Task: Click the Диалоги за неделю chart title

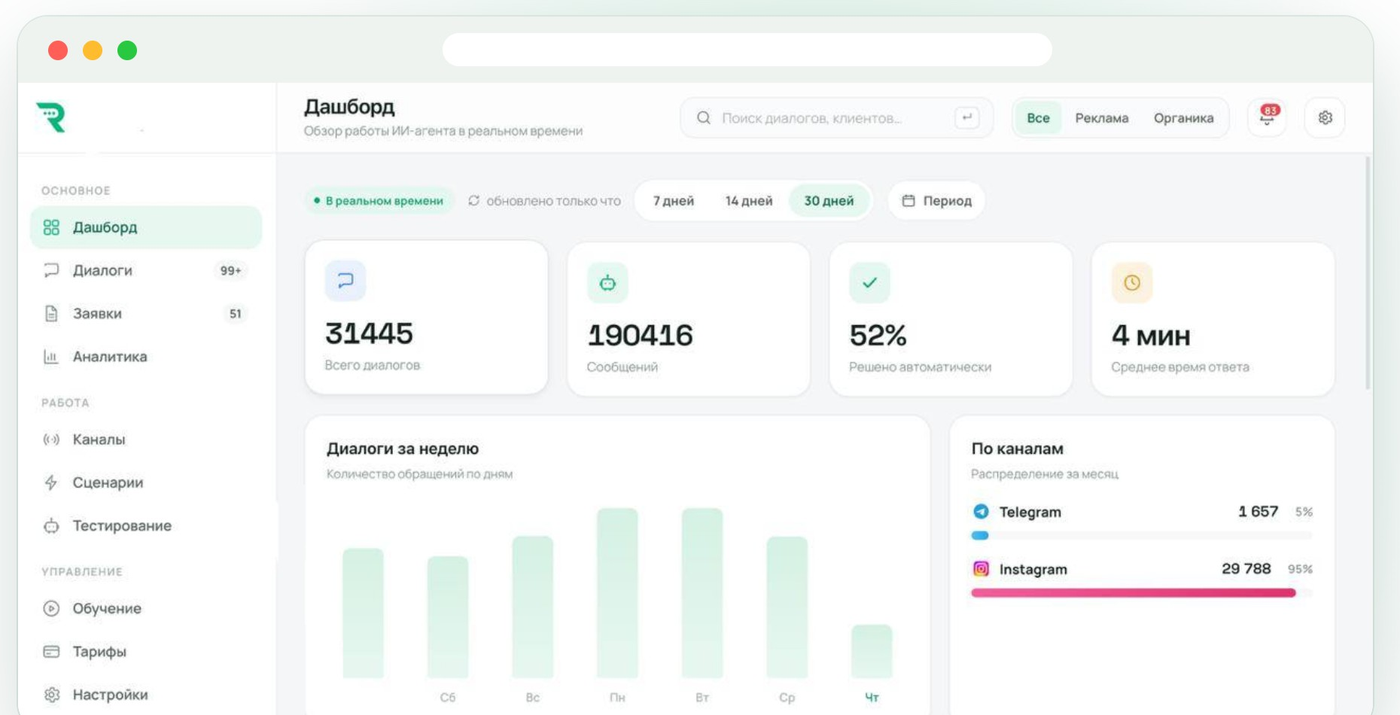Action: point(403,449)
